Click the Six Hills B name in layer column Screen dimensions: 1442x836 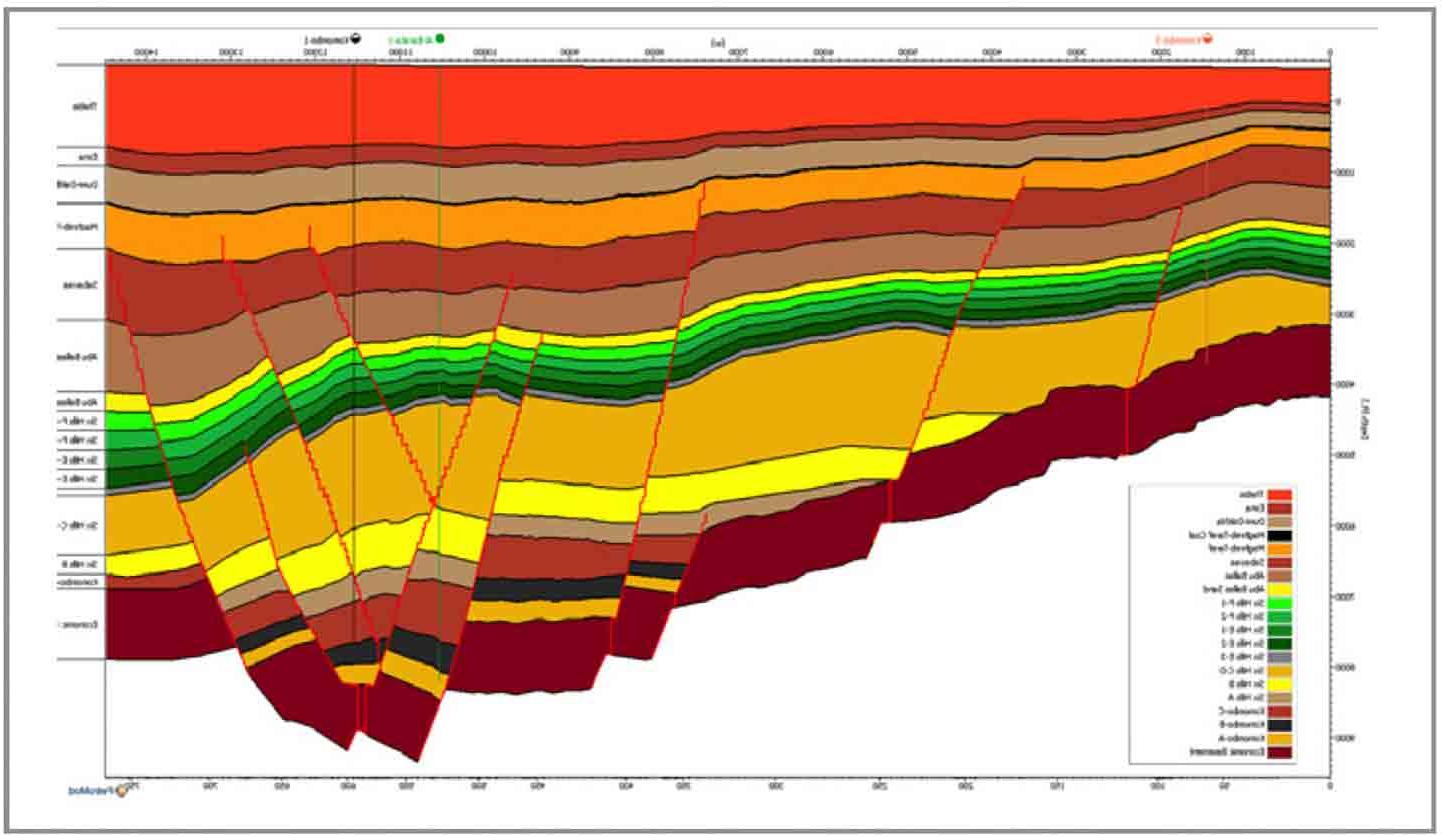coord(78,563)
